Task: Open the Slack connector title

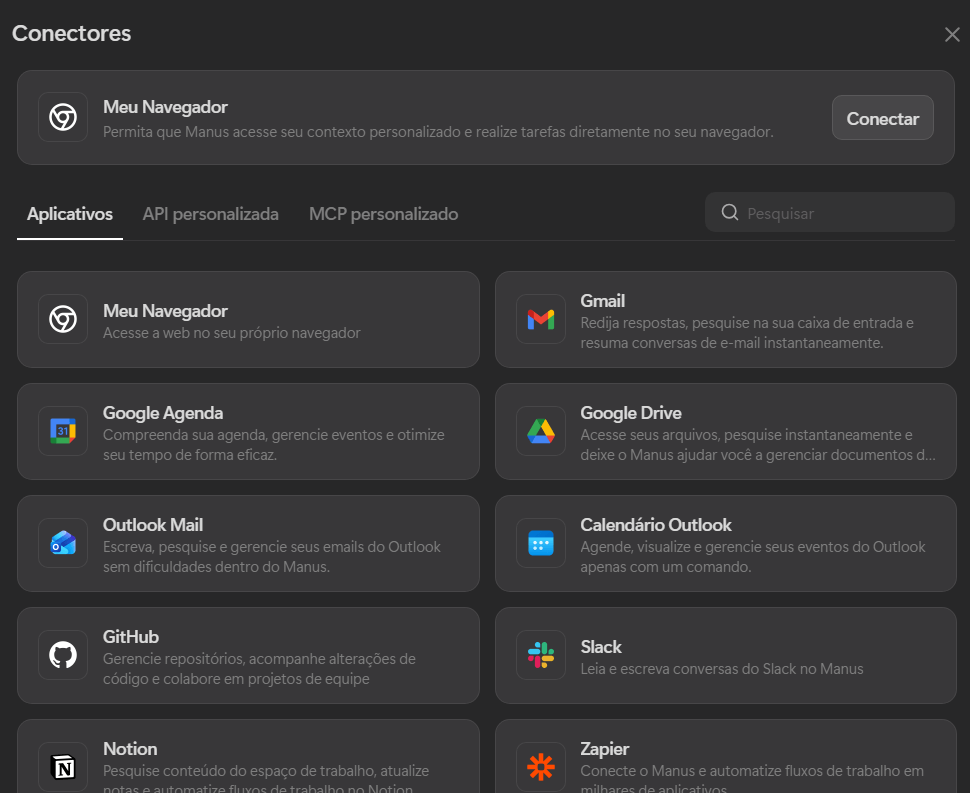Action: (x=601, y=647)
